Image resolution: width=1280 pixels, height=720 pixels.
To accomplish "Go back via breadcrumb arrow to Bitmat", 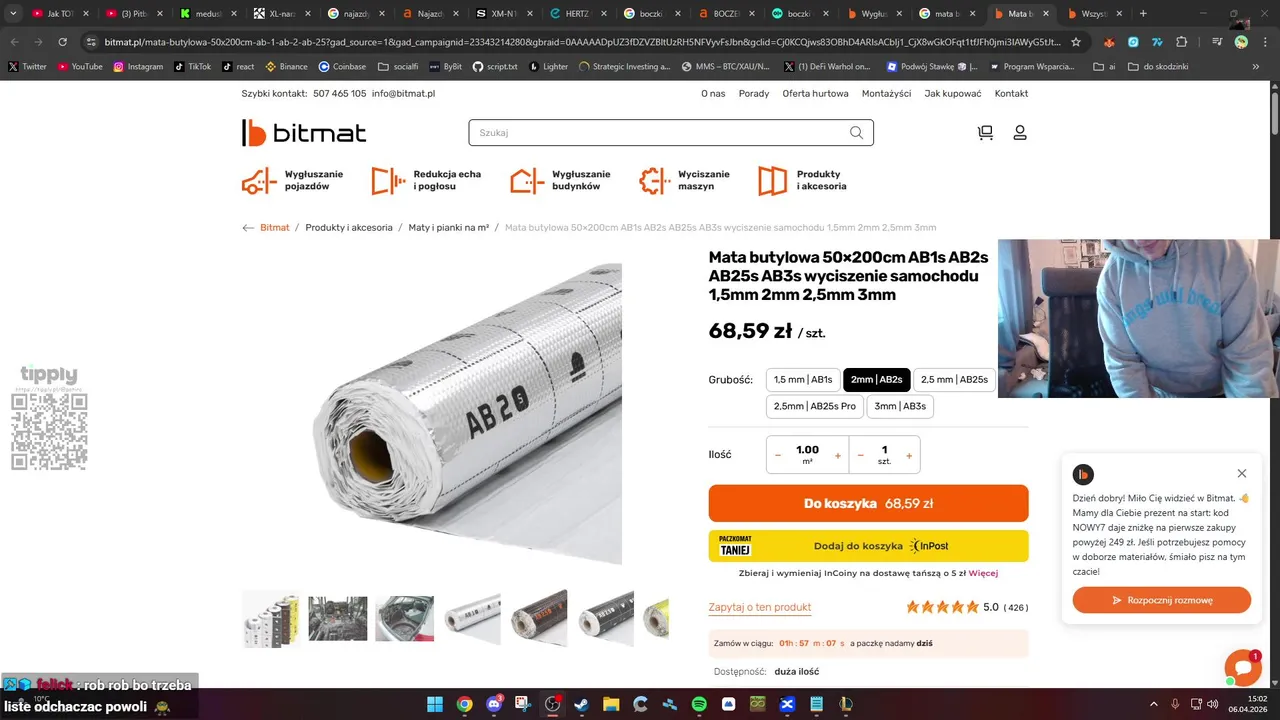I will (x=248, y=228).
